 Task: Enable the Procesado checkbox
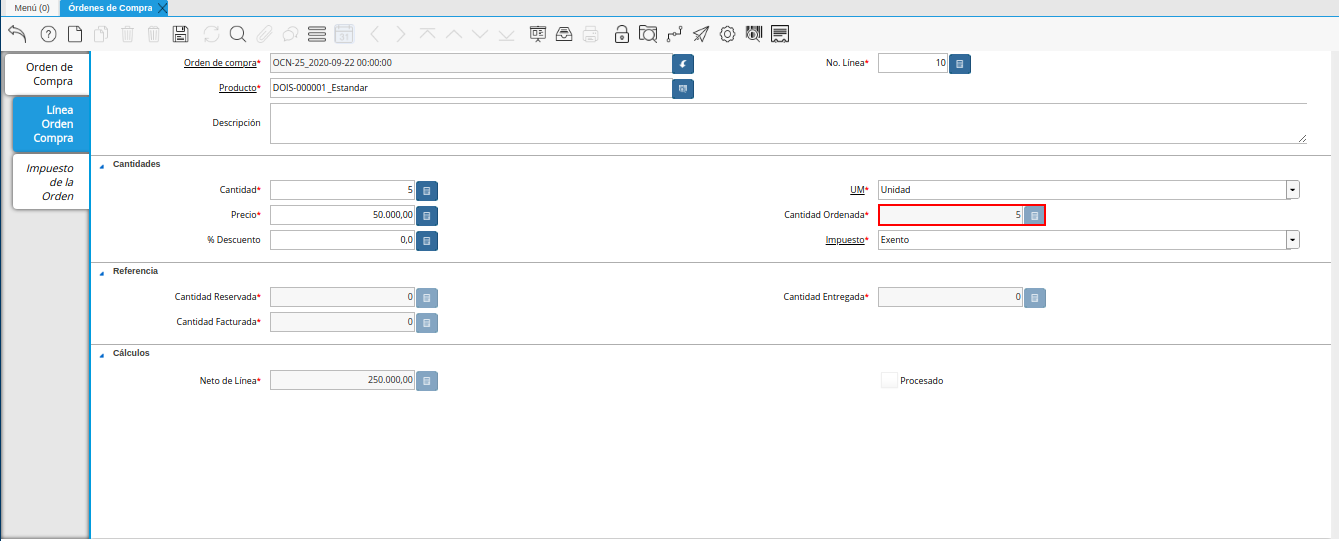[888, 380]
